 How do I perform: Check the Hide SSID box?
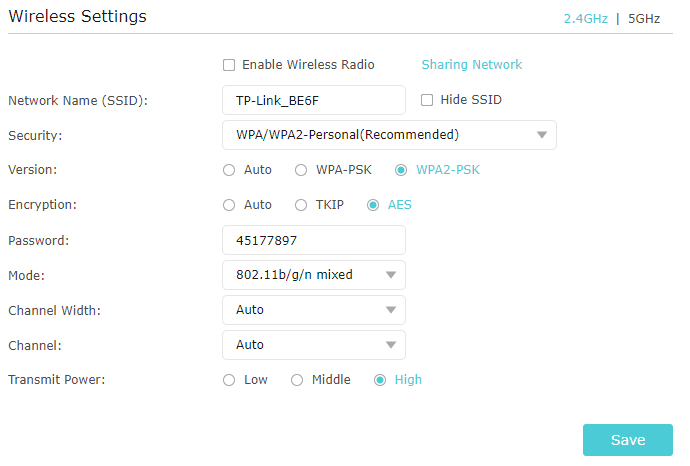(x=427, y=100)
